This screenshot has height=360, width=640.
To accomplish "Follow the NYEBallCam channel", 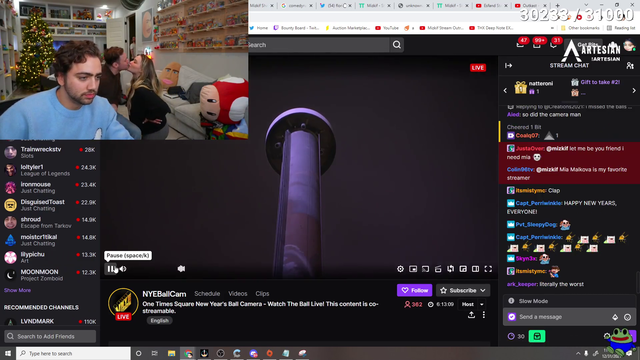I will pos(414,290).
